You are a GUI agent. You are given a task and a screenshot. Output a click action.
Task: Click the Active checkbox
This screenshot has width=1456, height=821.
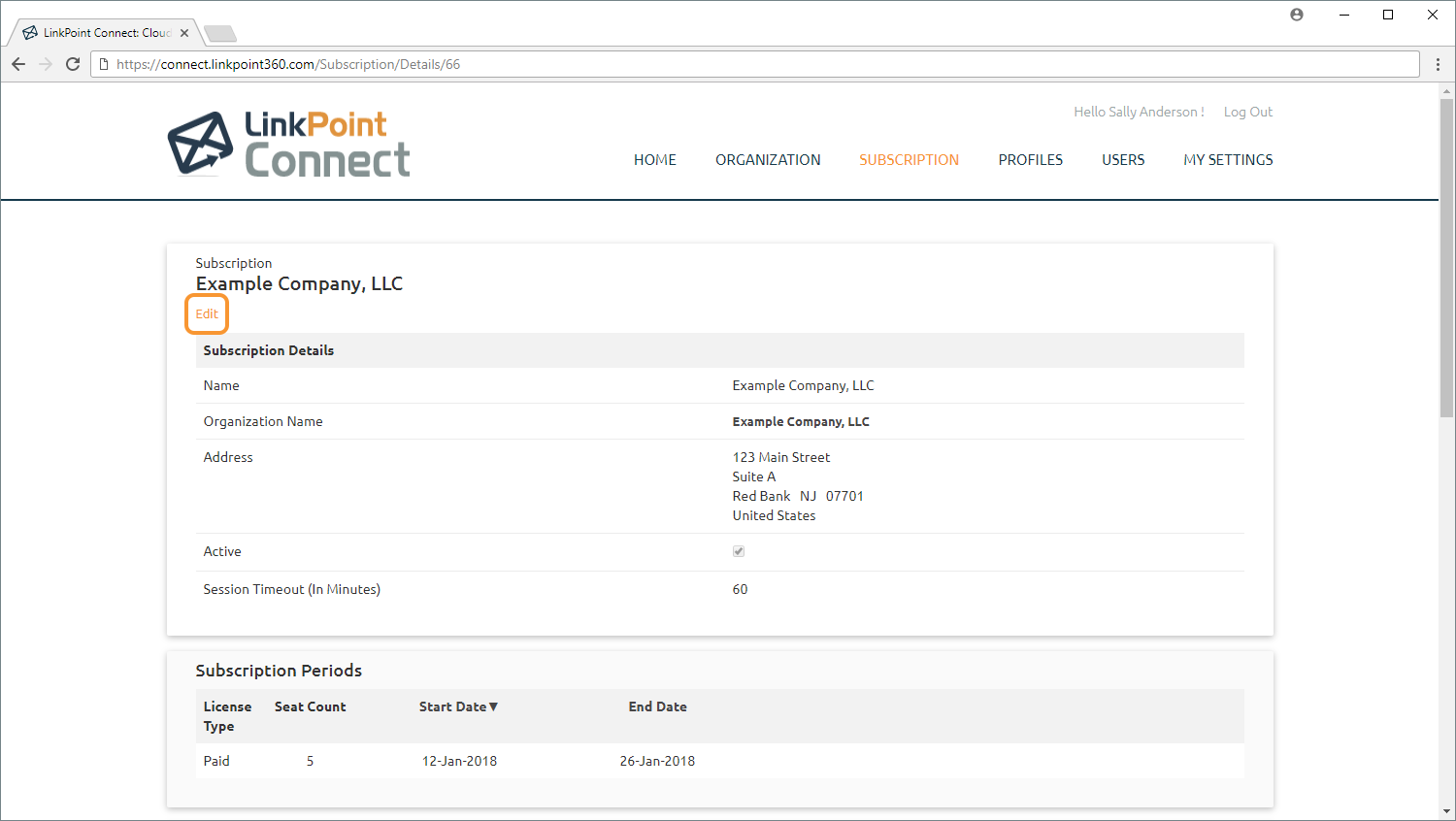pos(739,551)
